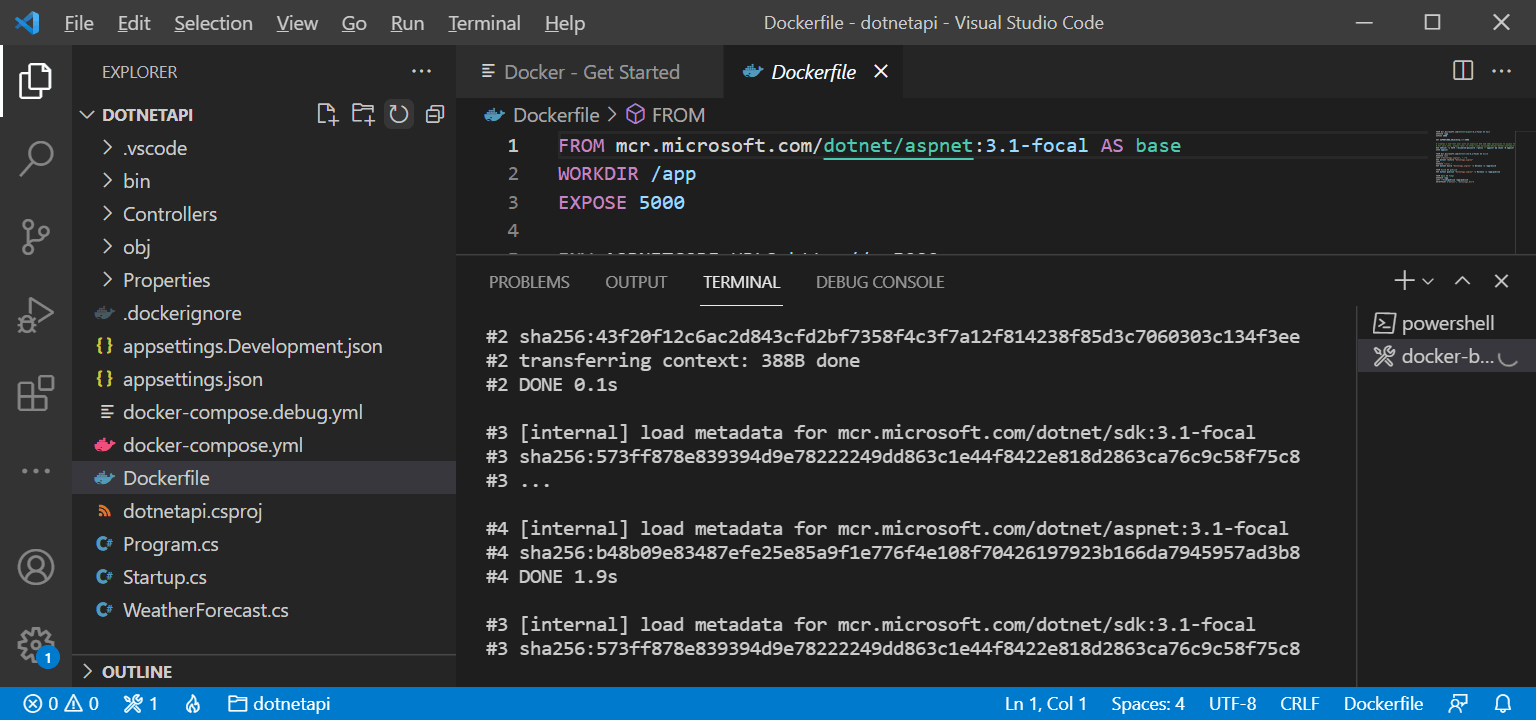Refresh the Explorer file tree
The height and width of the screenshot is (720, 1536).
(399, 114)
